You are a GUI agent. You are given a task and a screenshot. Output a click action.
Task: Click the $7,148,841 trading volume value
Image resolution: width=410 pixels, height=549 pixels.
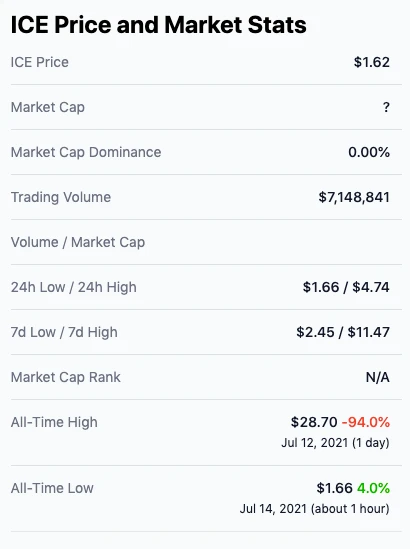(354, 197)
